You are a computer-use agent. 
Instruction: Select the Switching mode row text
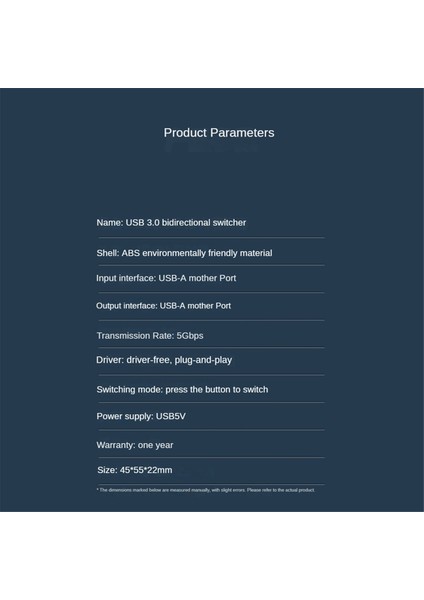[x=182, y=390]
